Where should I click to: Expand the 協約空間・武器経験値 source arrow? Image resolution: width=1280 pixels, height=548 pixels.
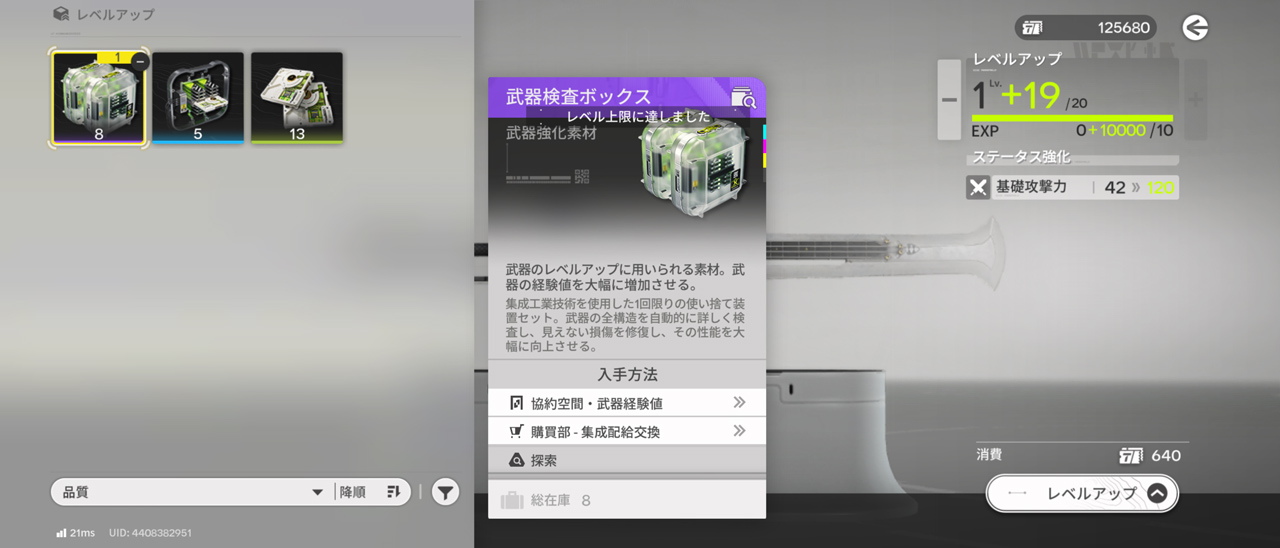[x=739, y=403]
